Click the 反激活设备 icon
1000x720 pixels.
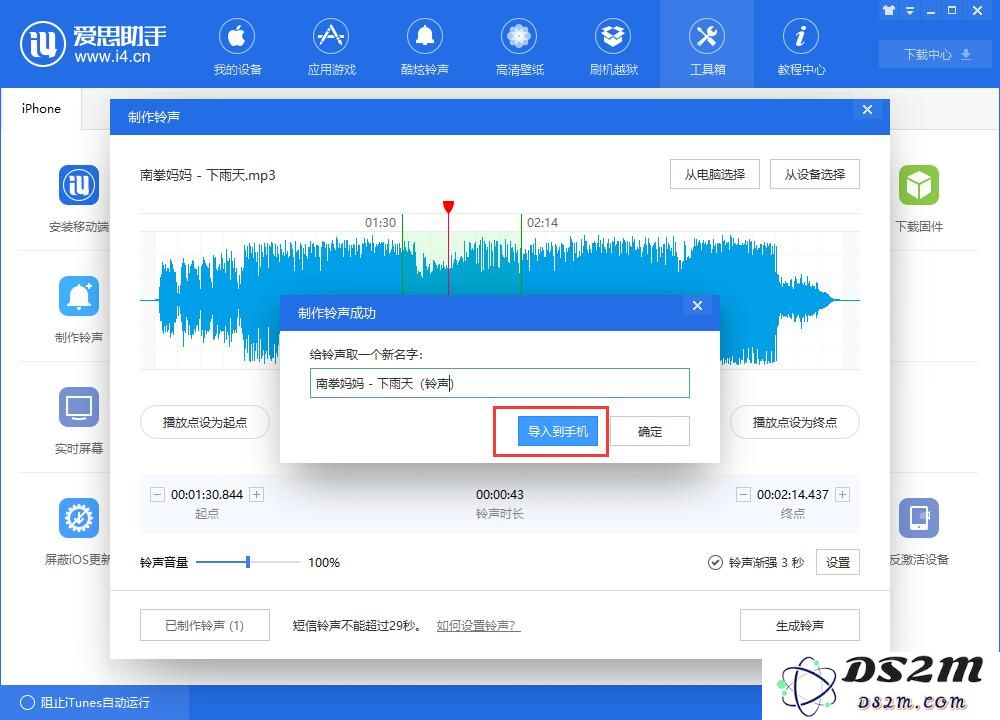(x=919, y=518)
